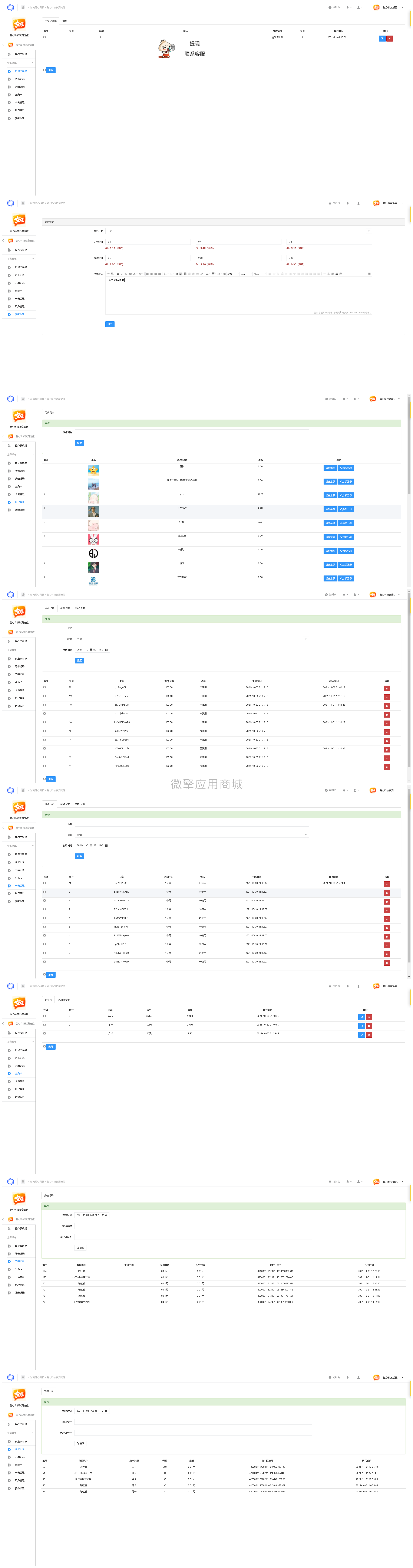The image size is (413, 1568).
Task: Select checkbox of member card-key row 10
Action: coord(44,883)
